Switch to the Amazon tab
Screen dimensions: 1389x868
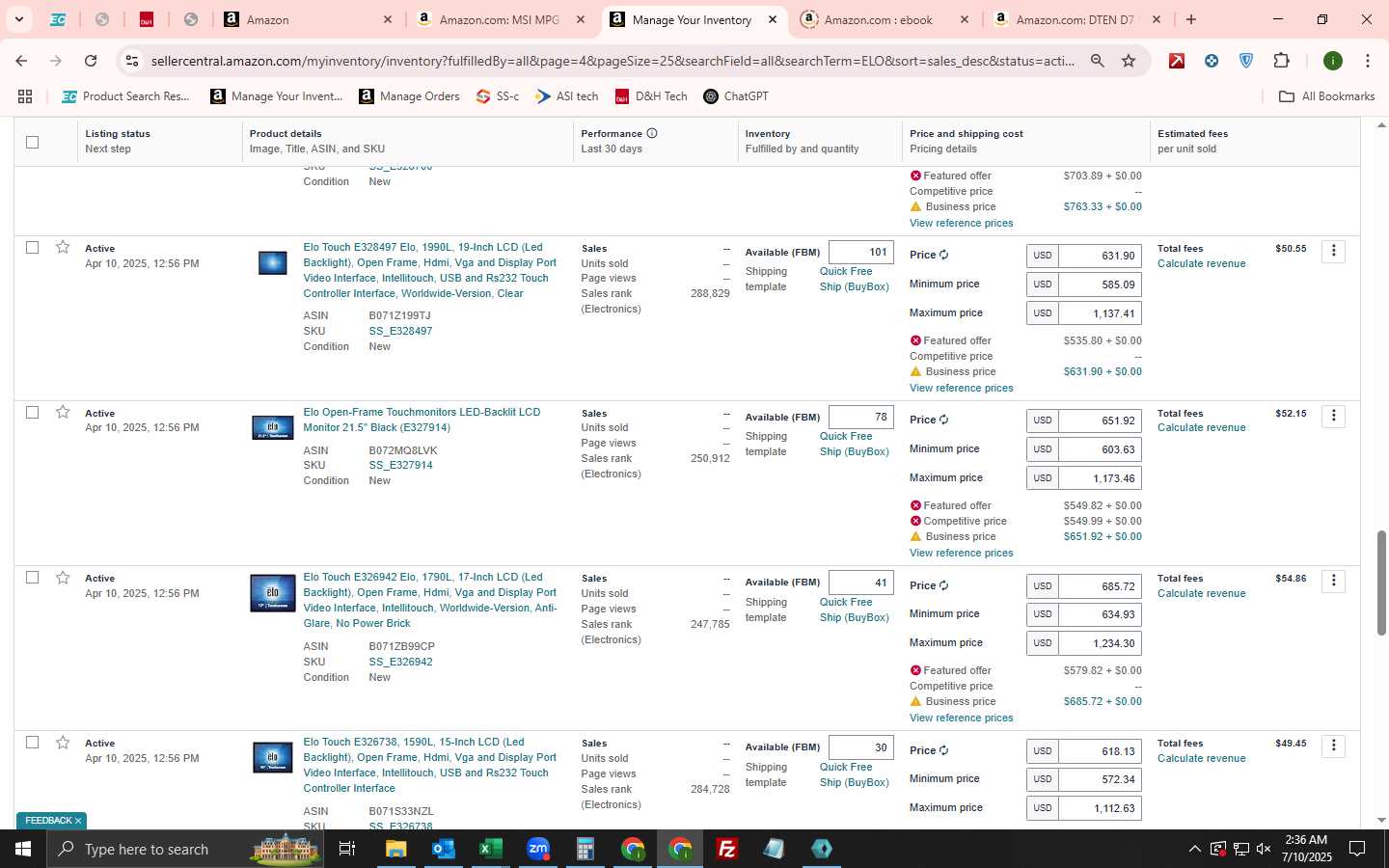pos(308,19)
